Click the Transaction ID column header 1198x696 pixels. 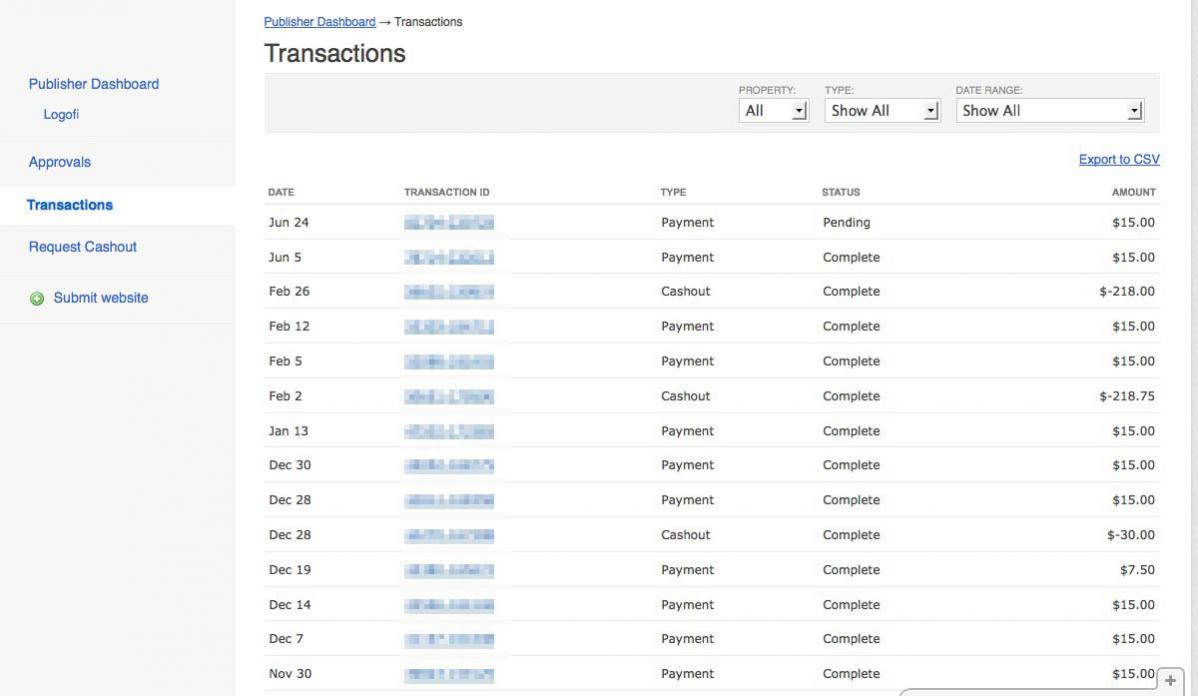pos(446,192)
